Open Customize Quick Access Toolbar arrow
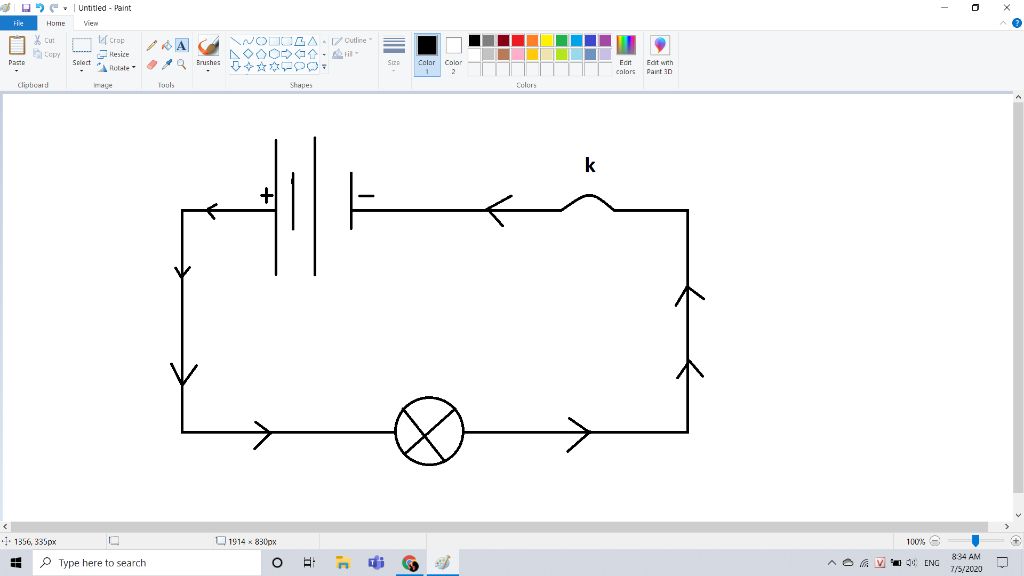The height and width of the screenshot is (576, 1024). coord(65,8)
